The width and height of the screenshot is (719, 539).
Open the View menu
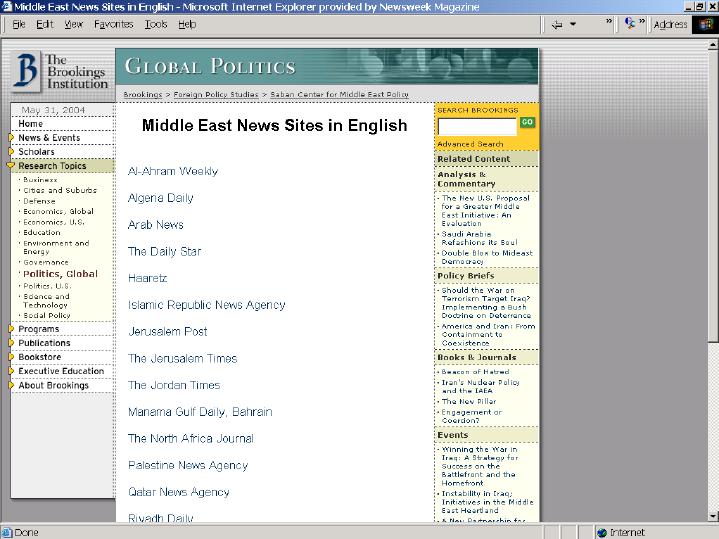(x=73, y=24)
